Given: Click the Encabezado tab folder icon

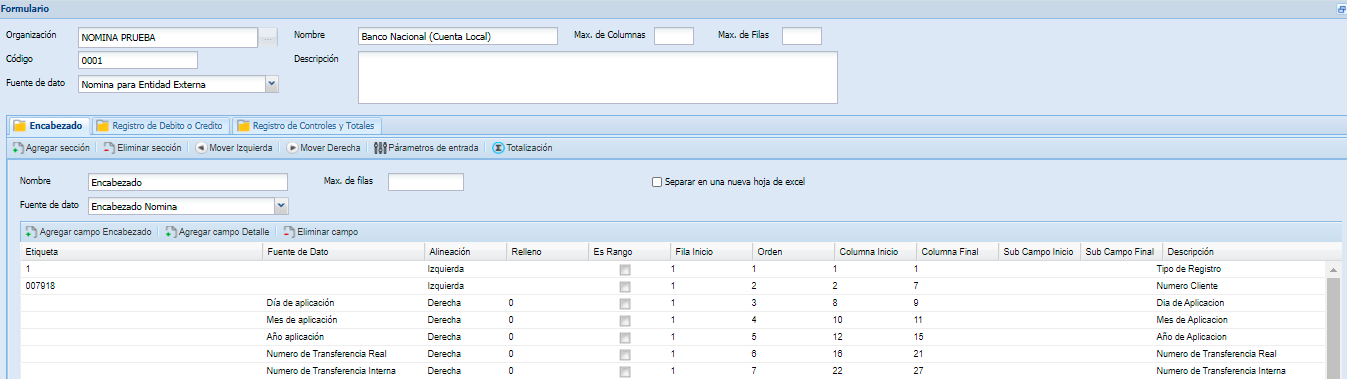Looking at the screenshot, I should 19,126.
